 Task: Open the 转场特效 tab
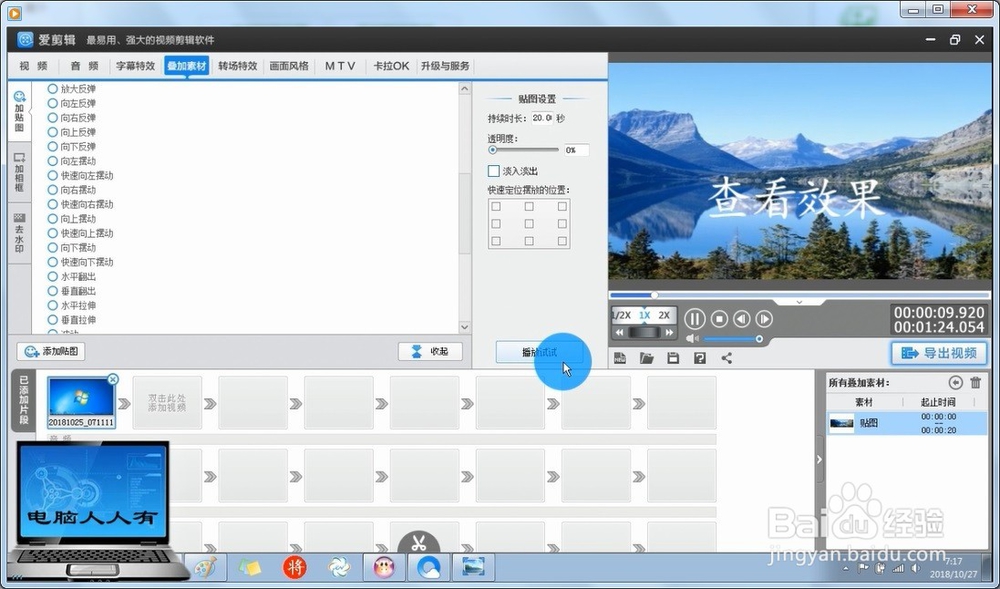click(237, 66)
